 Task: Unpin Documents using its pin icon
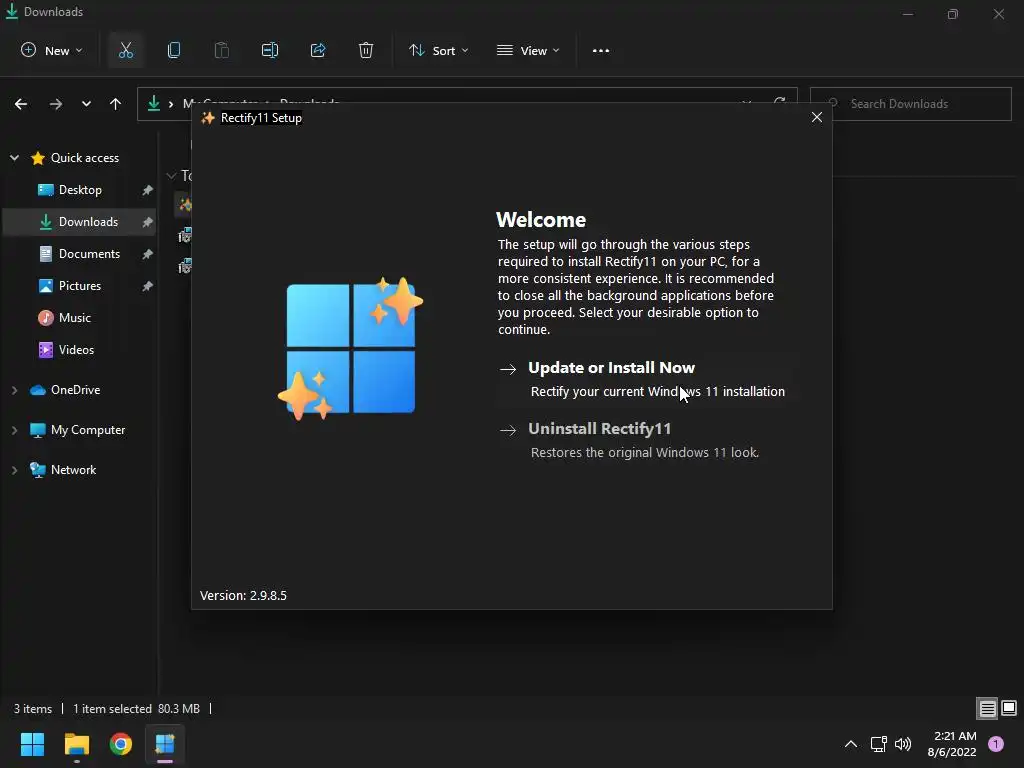(x=148, y=254)
